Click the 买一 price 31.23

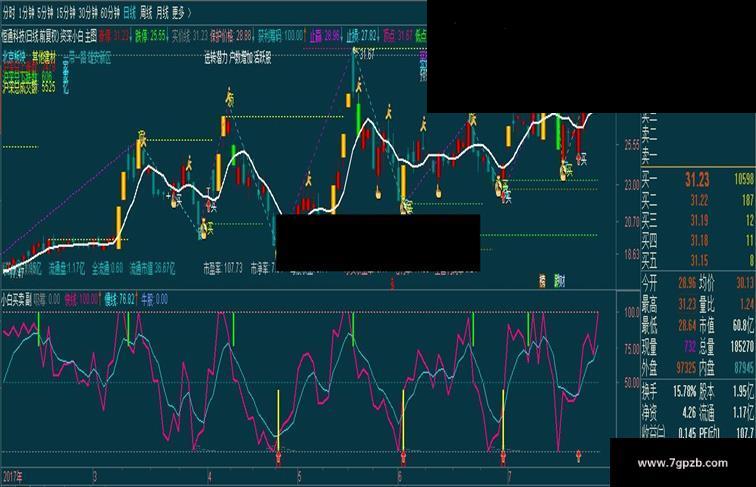[x=697, y=180]
